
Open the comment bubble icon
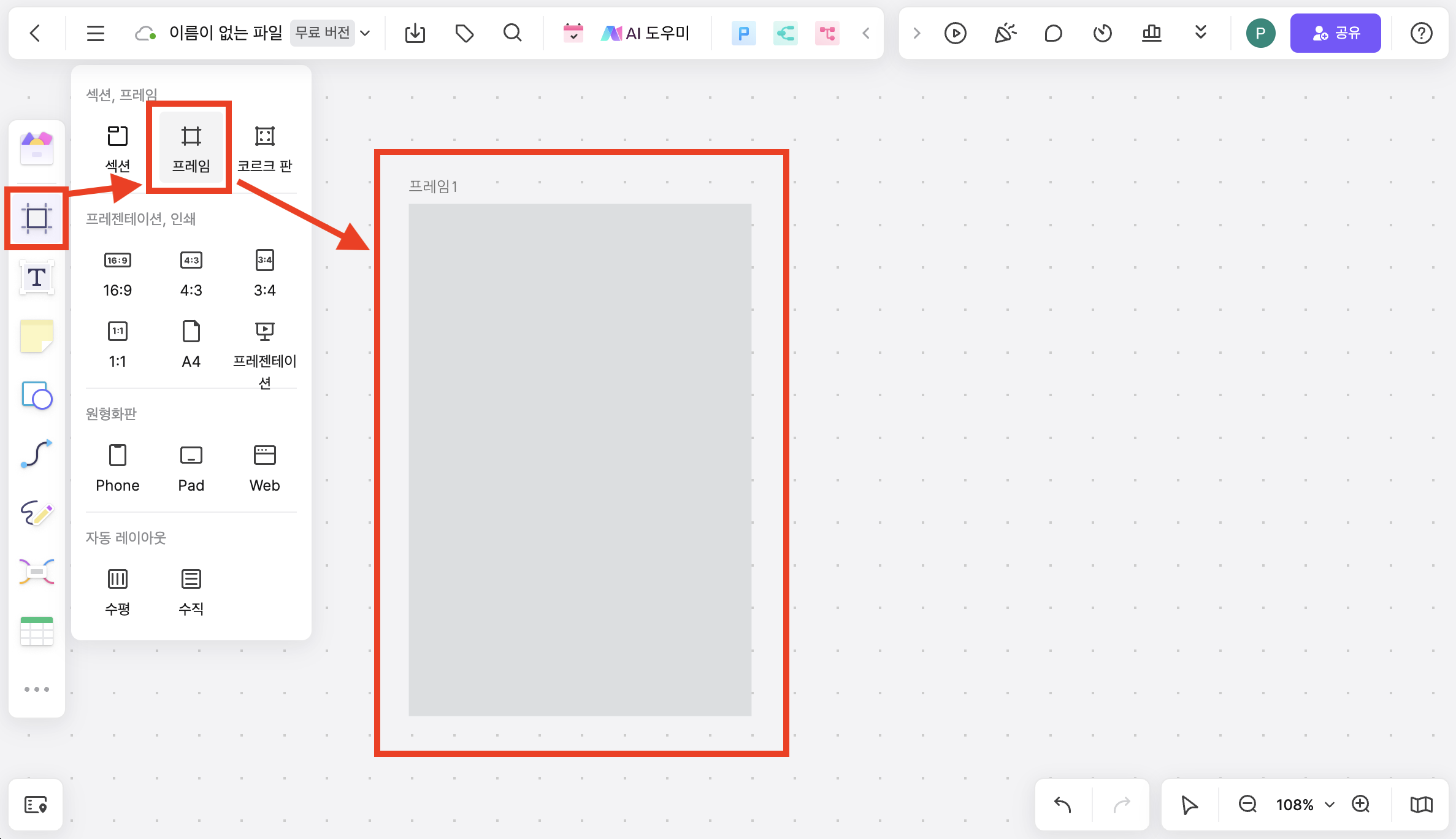1053,33
